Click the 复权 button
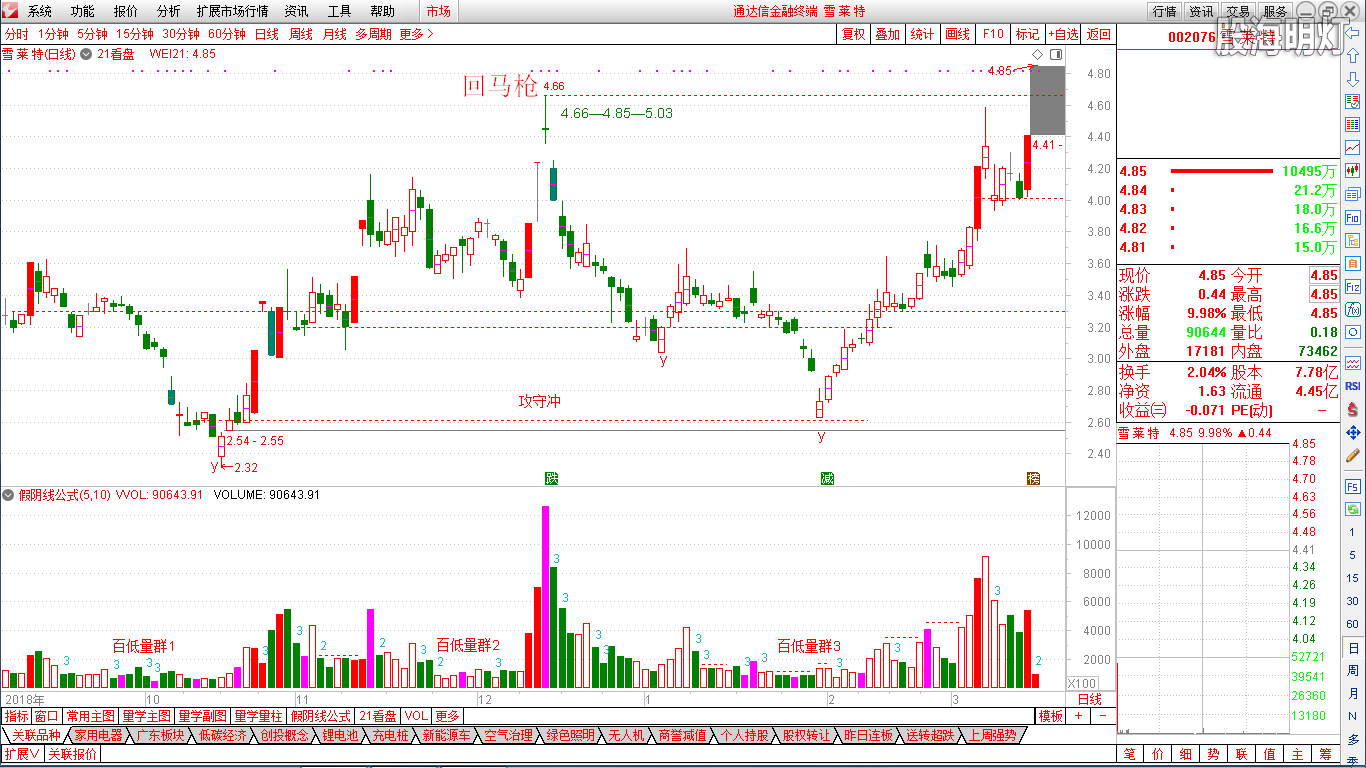Image resolution: width=1366 pixels, height=768 pixels. pyautogui.click(x=853, y=34)
